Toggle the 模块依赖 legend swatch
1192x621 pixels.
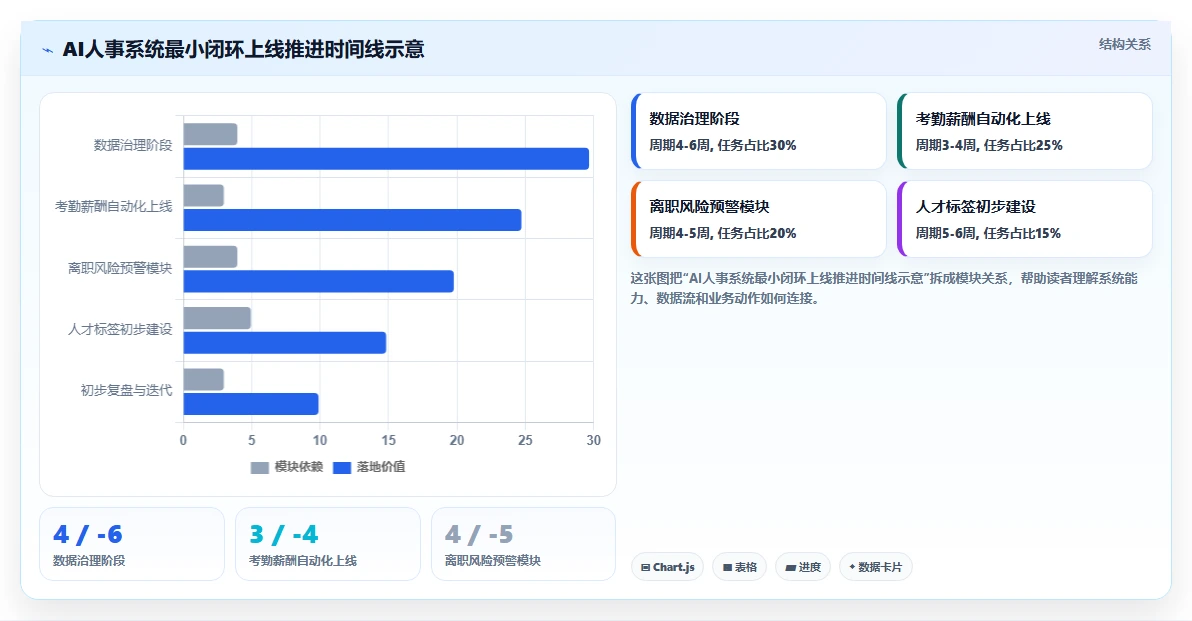[x=260, y=467]
